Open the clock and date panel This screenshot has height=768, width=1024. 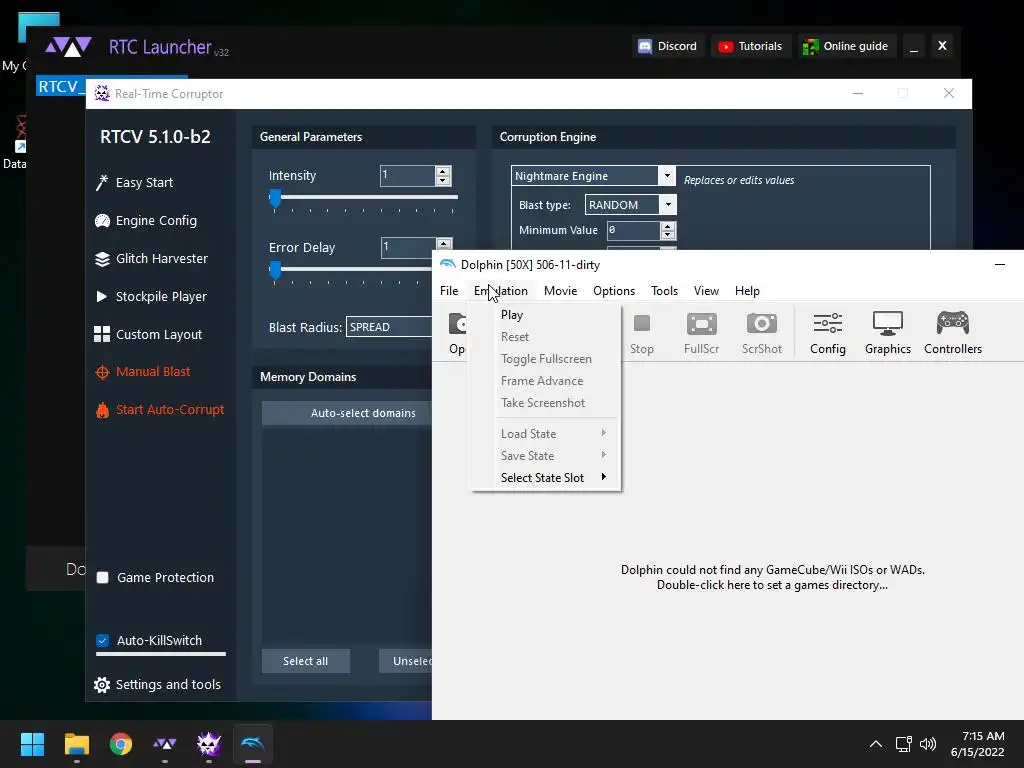978,744
